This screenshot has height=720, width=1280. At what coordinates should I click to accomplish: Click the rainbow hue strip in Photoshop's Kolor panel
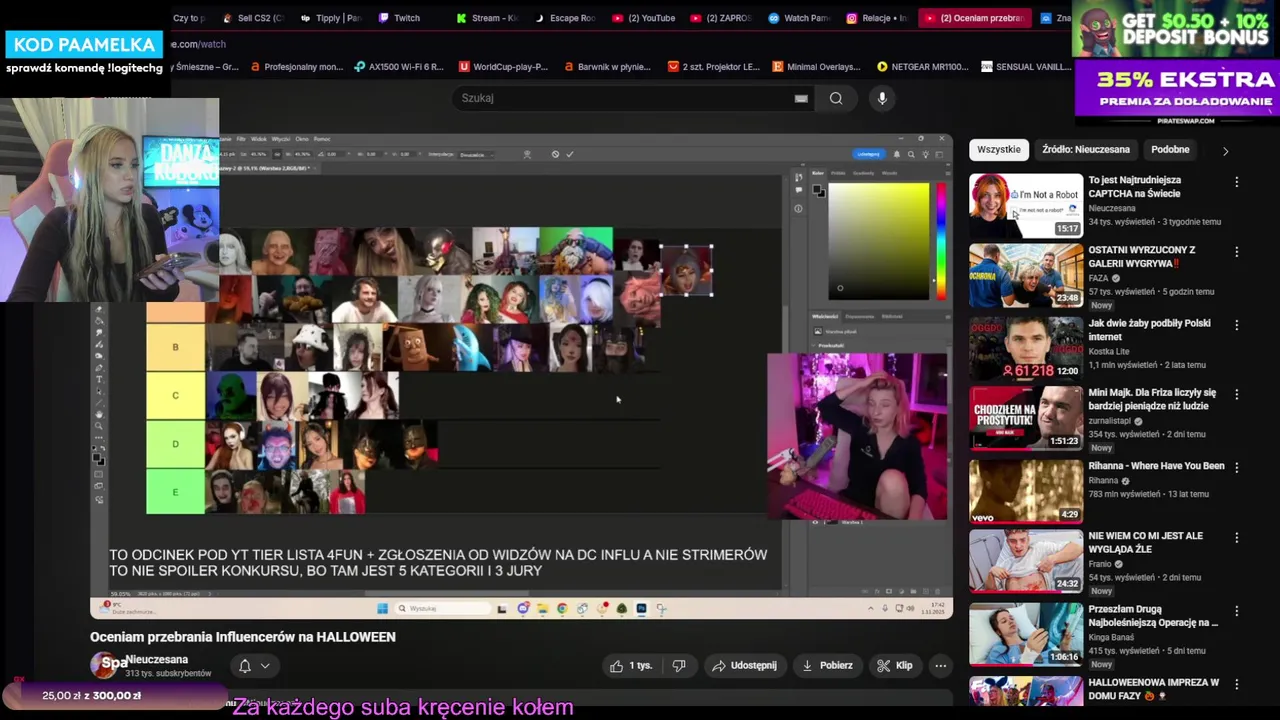(940, 241)
